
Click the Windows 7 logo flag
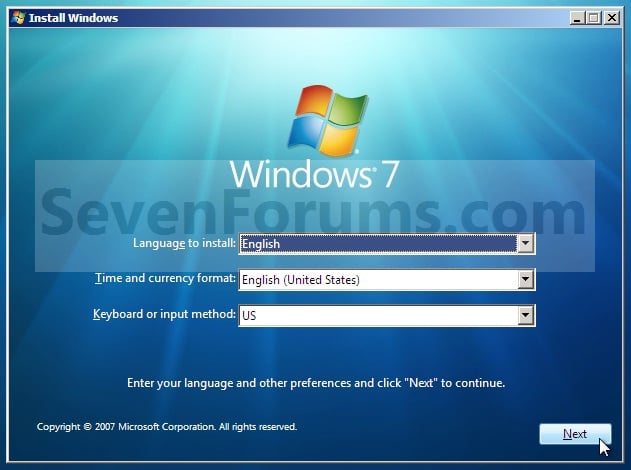(x=328, y=120)
